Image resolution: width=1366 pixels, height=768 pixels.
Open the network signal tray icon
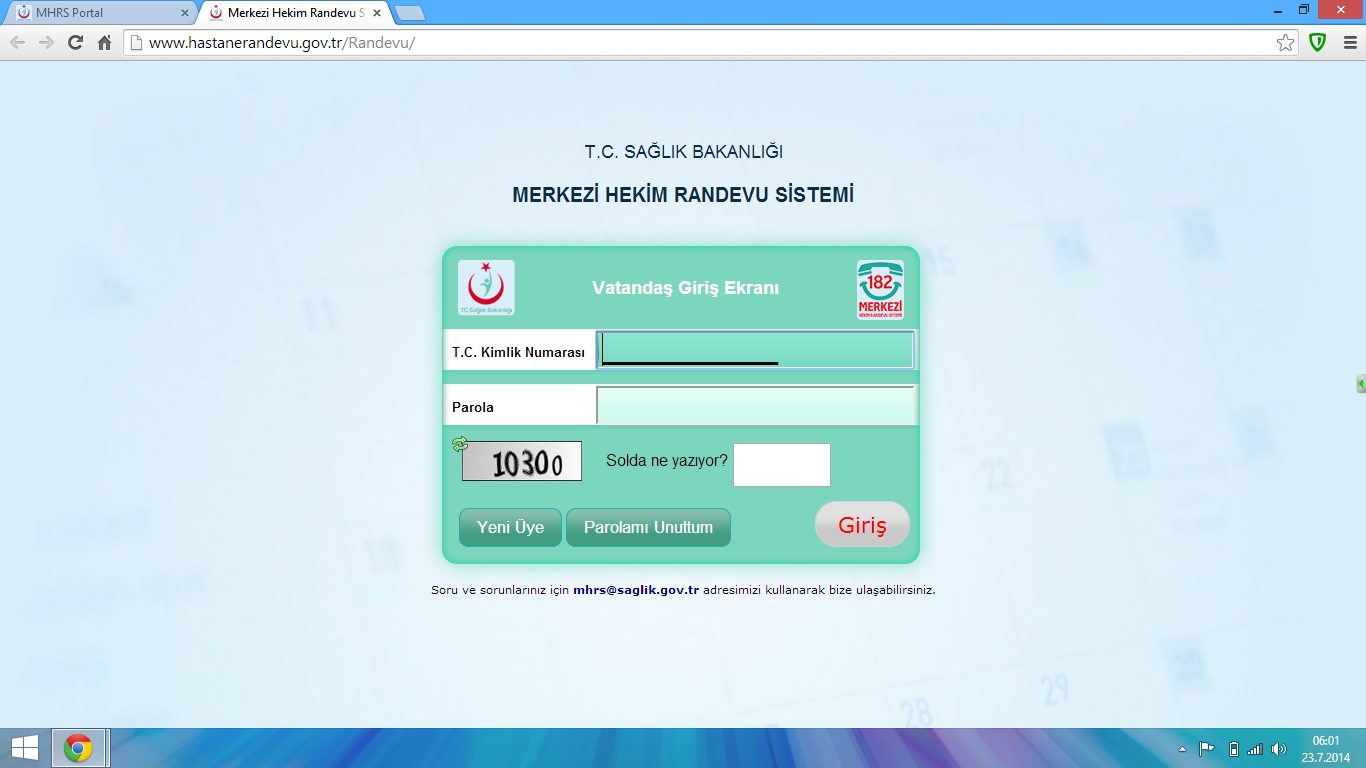(1255, 749)
